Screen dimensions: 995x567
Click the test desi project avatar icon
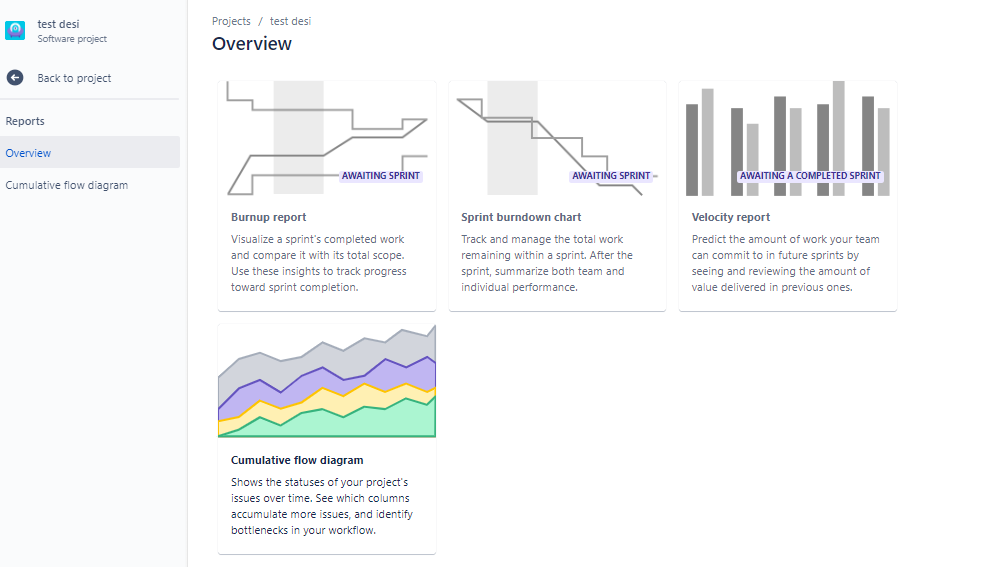click(x=15, y=30)
